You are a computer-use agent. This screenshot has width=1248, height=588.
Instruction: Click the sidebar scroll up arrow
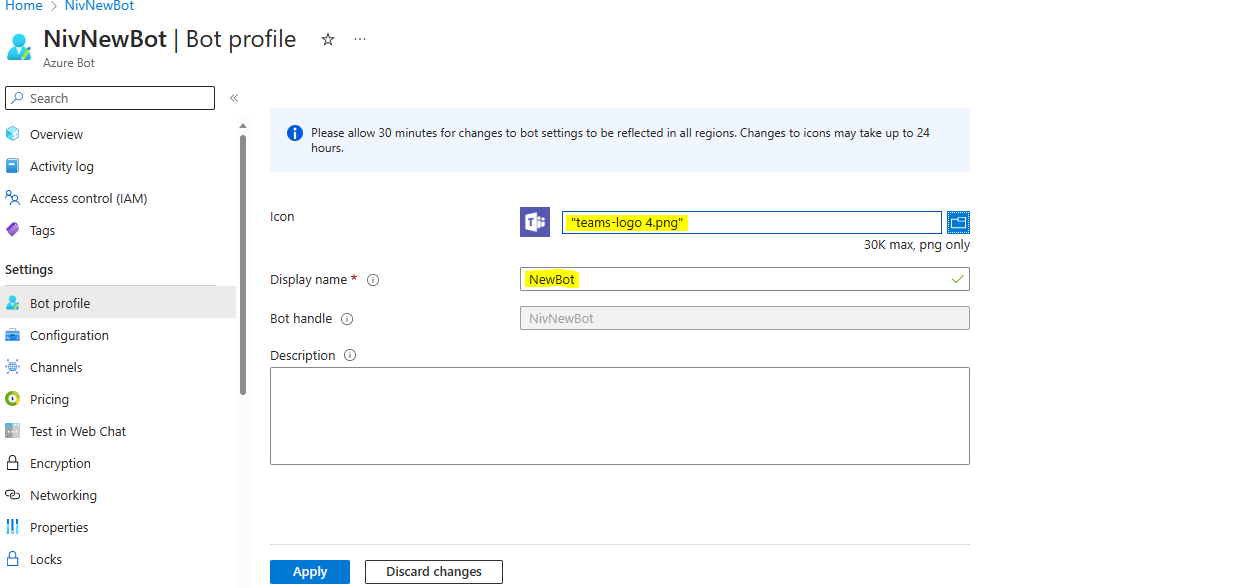click(242, 125)
